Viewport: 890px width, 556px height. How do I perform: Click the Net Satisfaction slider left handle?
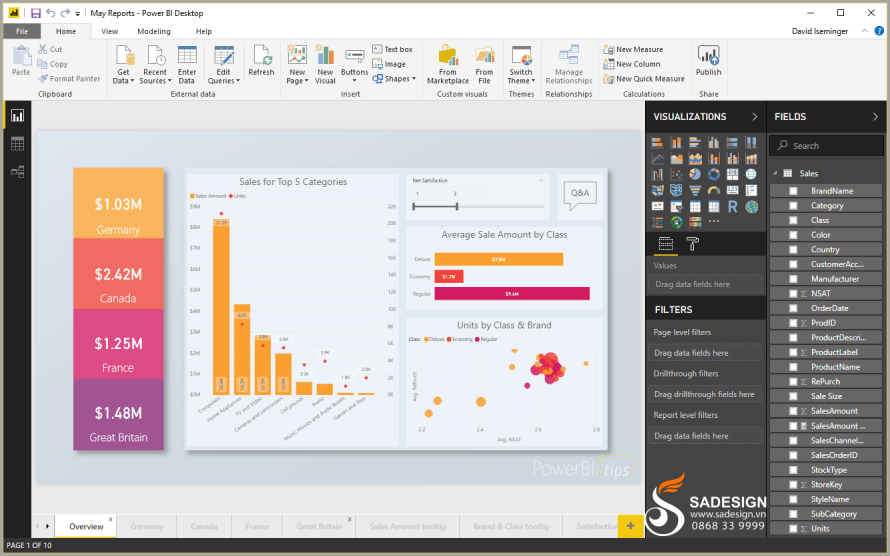point(414,207)
